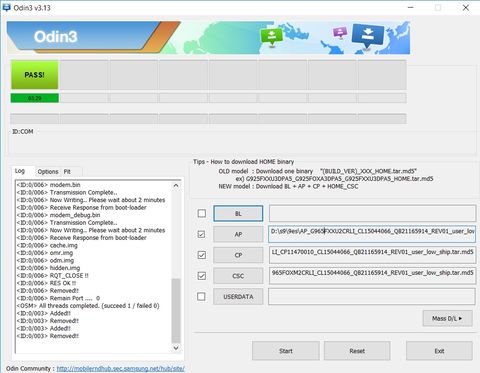The image size is (480, 373).
Task: Click the 'RQT_CLOSE !!' log line
Action: [x=53, y=276]
